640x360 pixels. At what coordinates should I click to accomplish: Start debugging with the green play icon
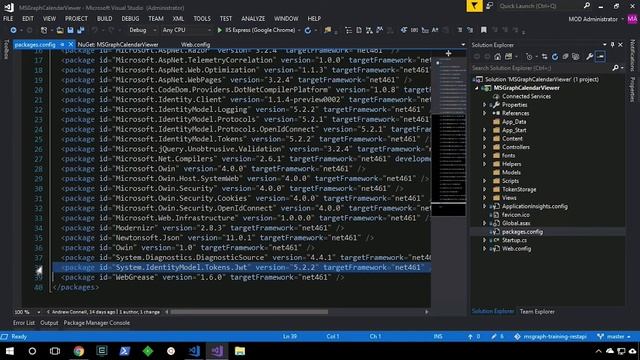pos(220,30)
